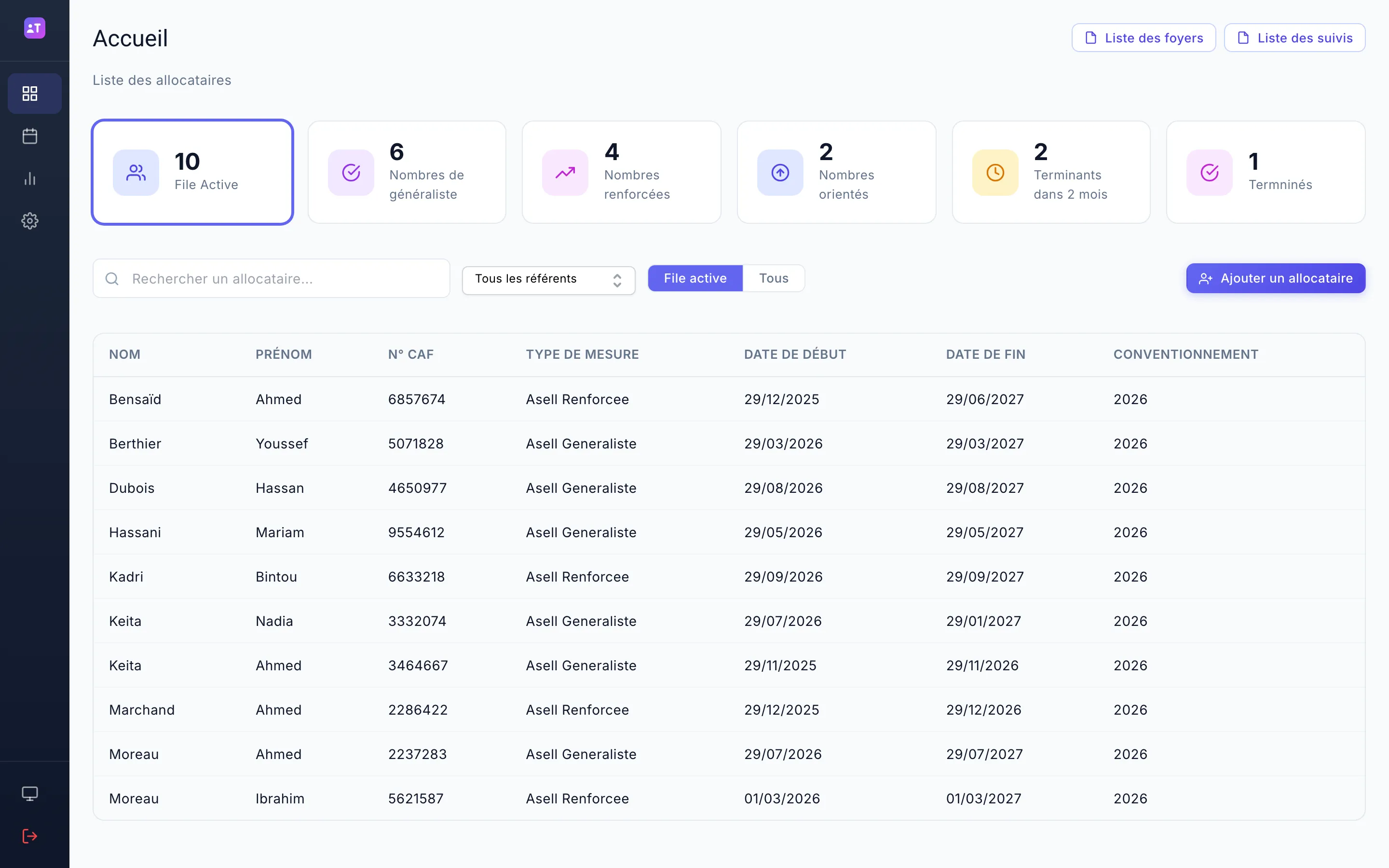Click start date 29/09/2026
This screenshot has width=1389, height=868.
[x=783, y=577]
